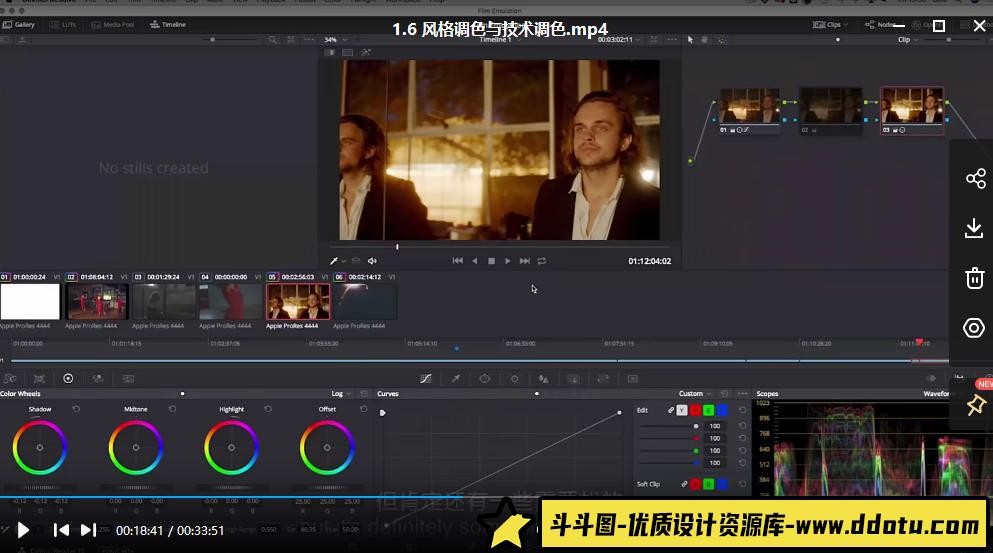The height and width of the screenshot is (553, 993).
Task: Reset the Shadow color wheel
Action: (x=76, y=409)
